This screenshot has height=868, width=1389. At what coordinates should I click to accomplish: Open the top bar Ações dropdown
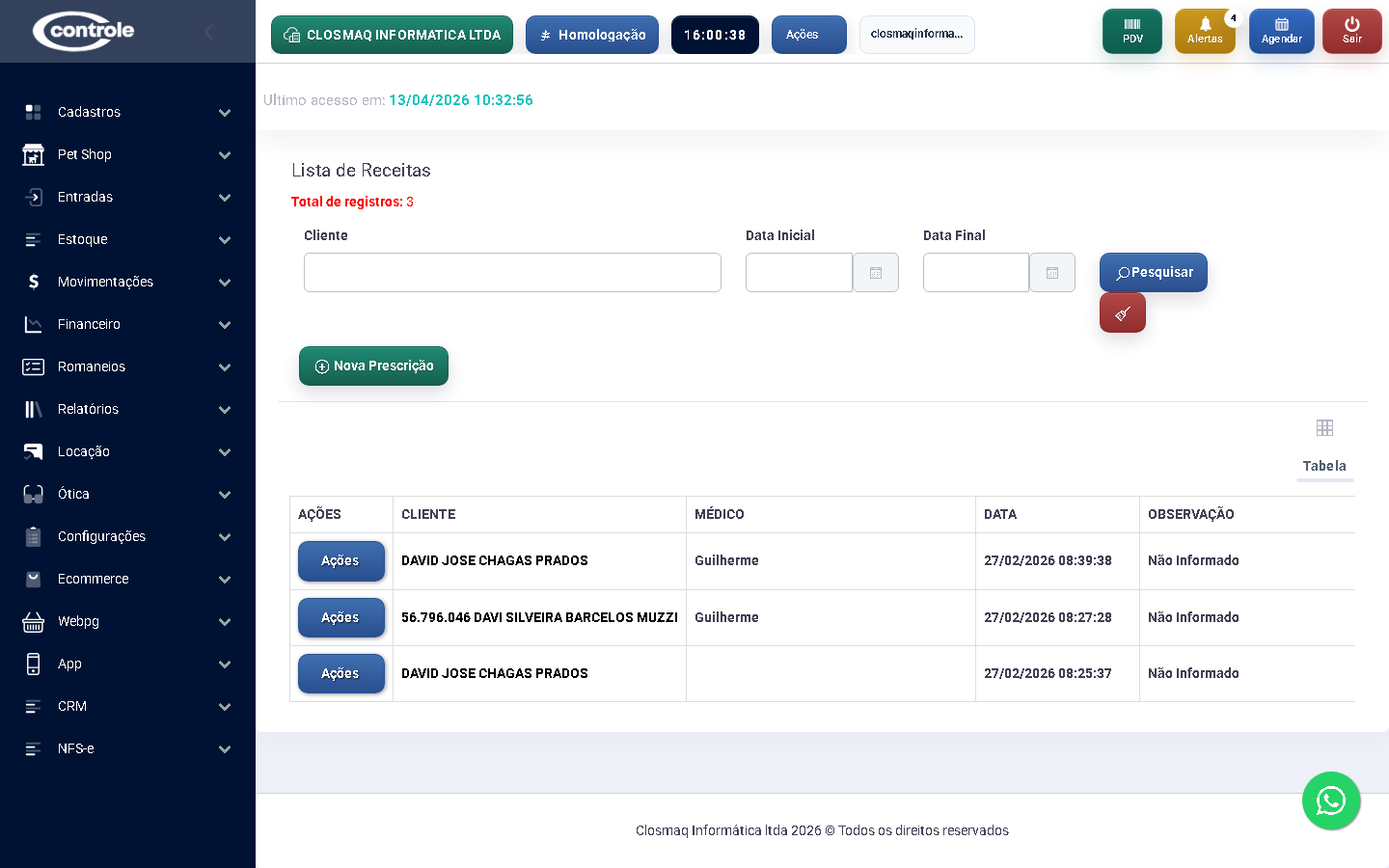click(x=808, y=35)
